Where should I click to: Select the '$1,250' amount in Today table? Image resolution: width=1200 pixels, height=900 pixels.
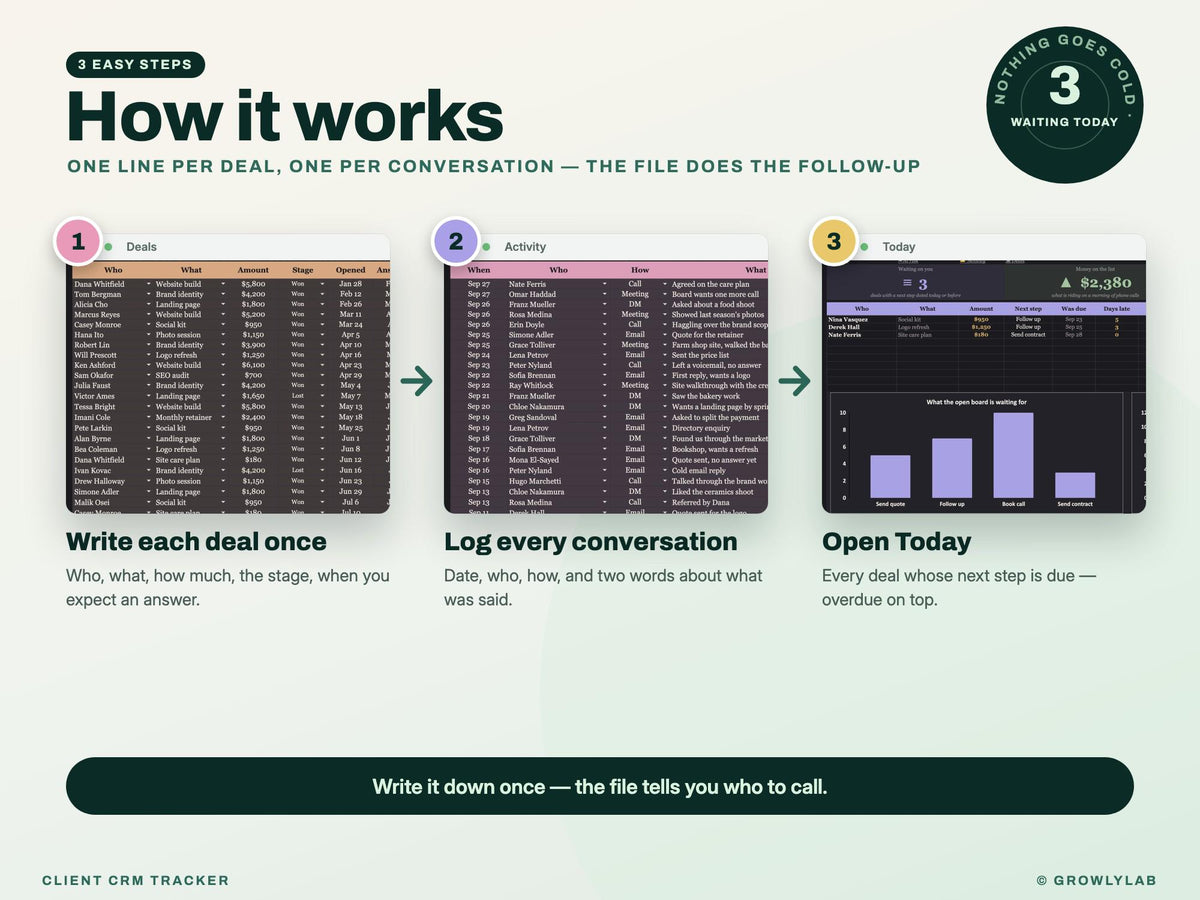(981, 327)
